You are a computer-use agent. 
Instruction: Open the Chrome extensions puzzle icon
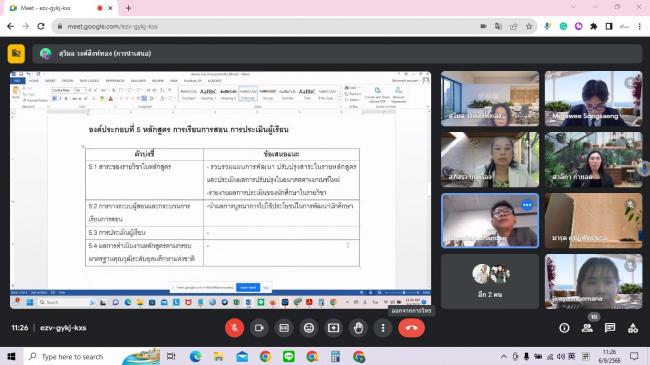coord(594,27)
